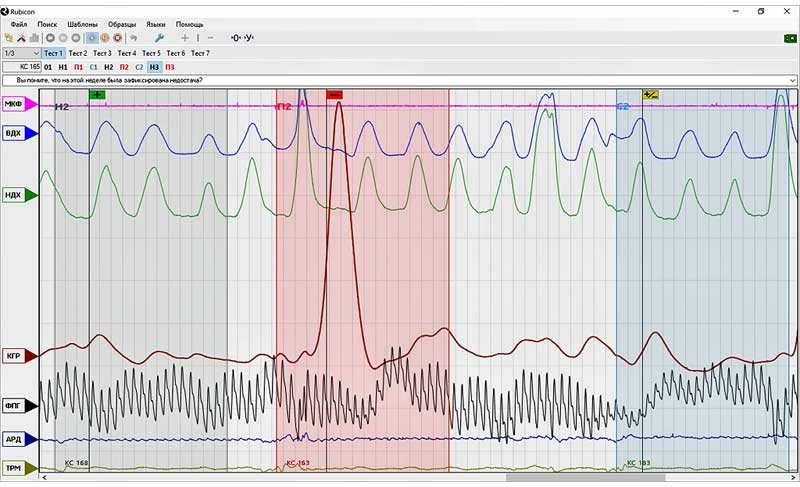Click the КС 165 button
The height and width of the screenshot is (487, 800).
[x=21, y=67]
